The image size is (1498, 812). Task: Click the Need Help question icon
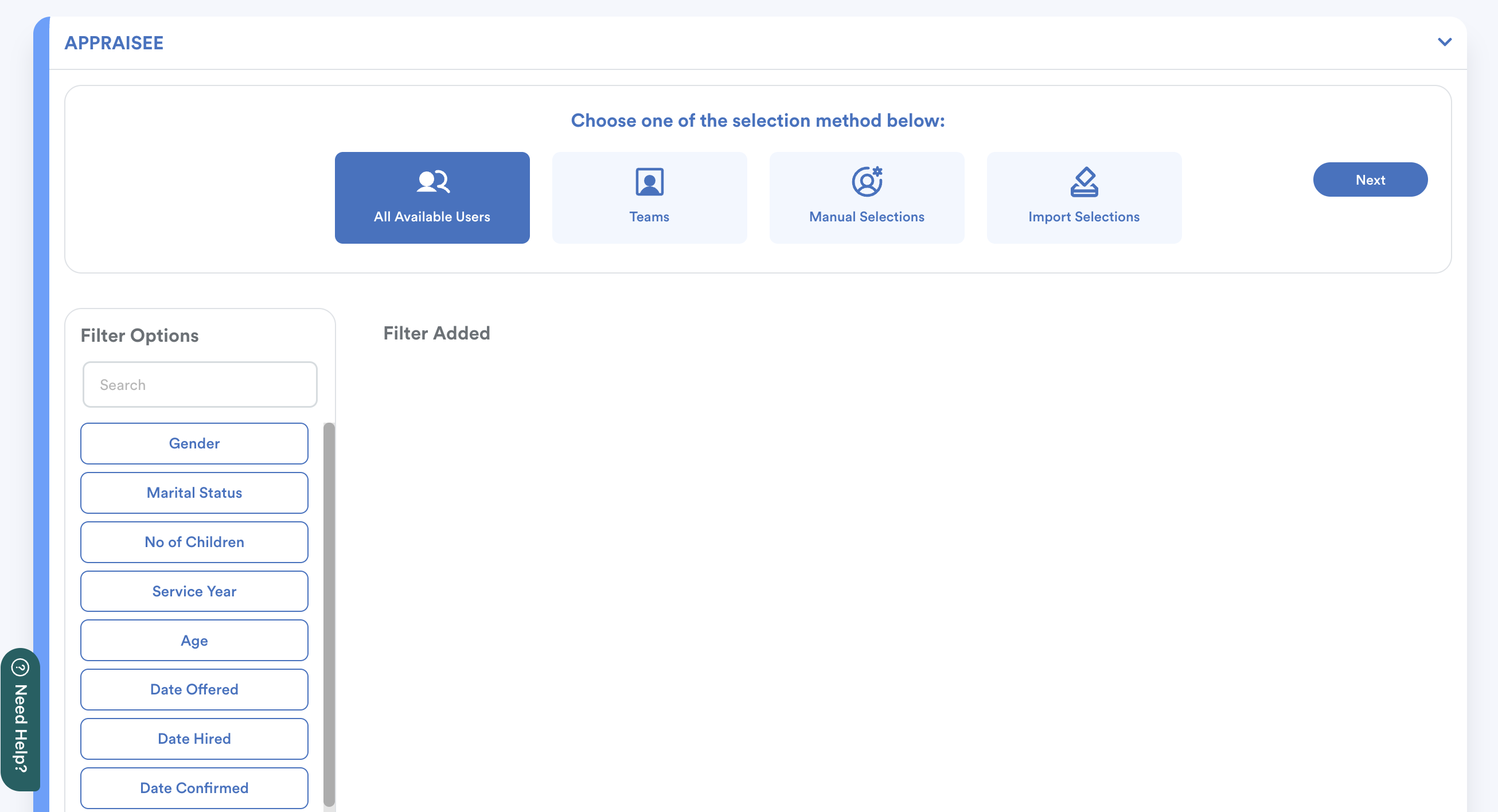20,667
